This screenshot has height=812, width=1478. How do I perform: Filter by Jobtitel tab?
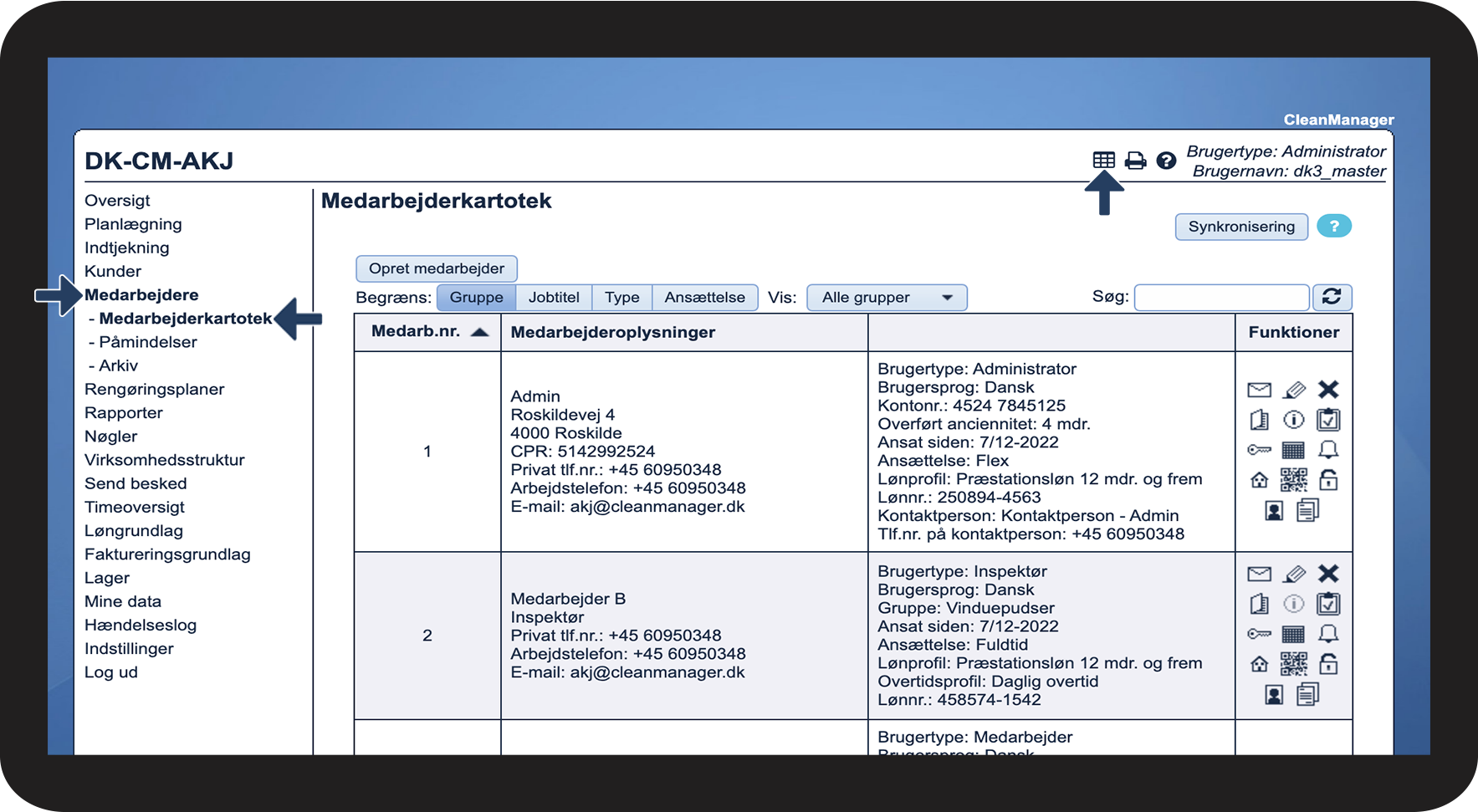[554, 297]
